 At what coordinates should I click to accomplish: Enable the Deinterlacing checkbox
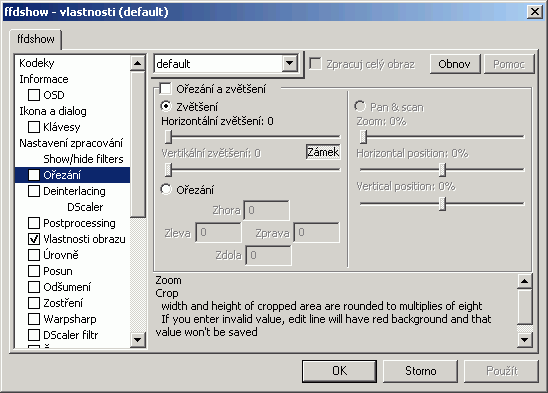click(x=34, y=191)
